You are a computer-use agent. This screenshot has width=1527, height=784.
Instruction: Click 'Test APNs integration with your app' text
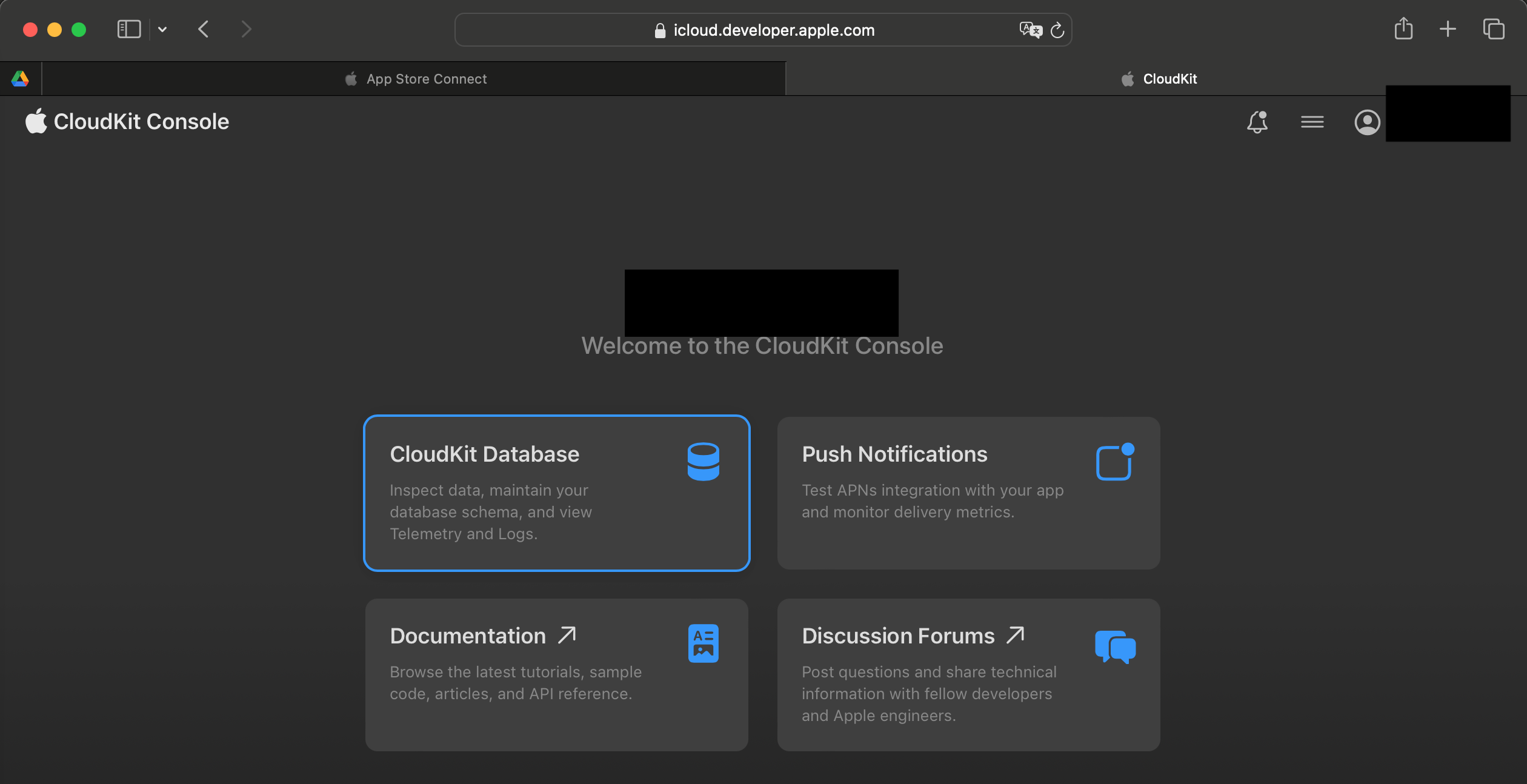pyautogui.click(x=933, y=490)
